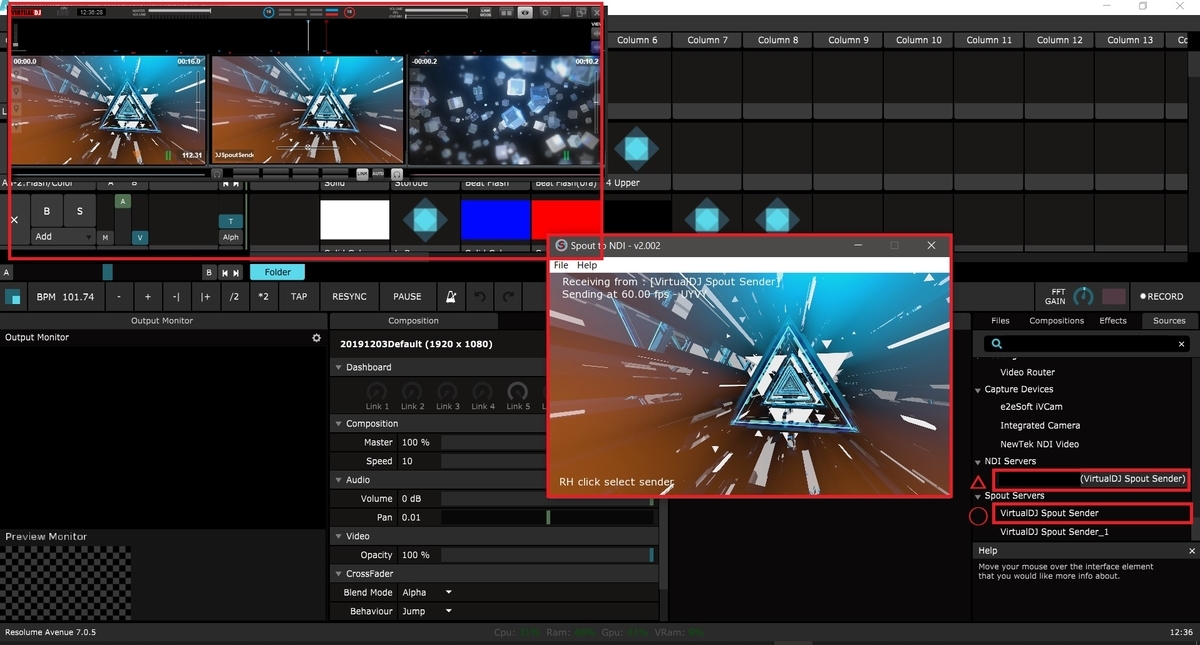Toggle the metronome icon in the transport bar
Viewport: 1200px width, 645px height.
coord(450,296)
